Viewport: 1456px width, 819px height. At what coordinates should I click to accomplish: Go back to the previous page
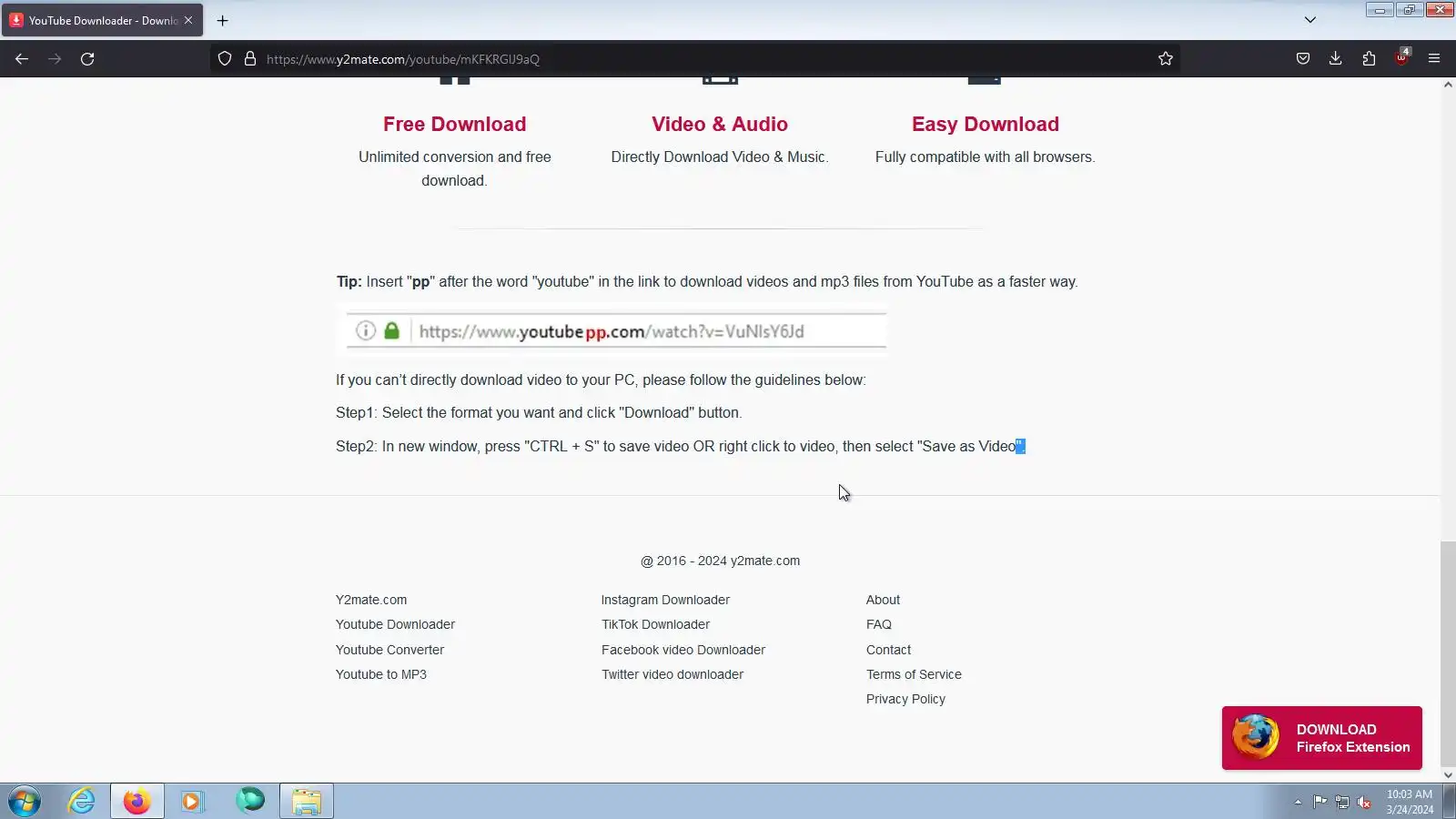tap(22, 59)
